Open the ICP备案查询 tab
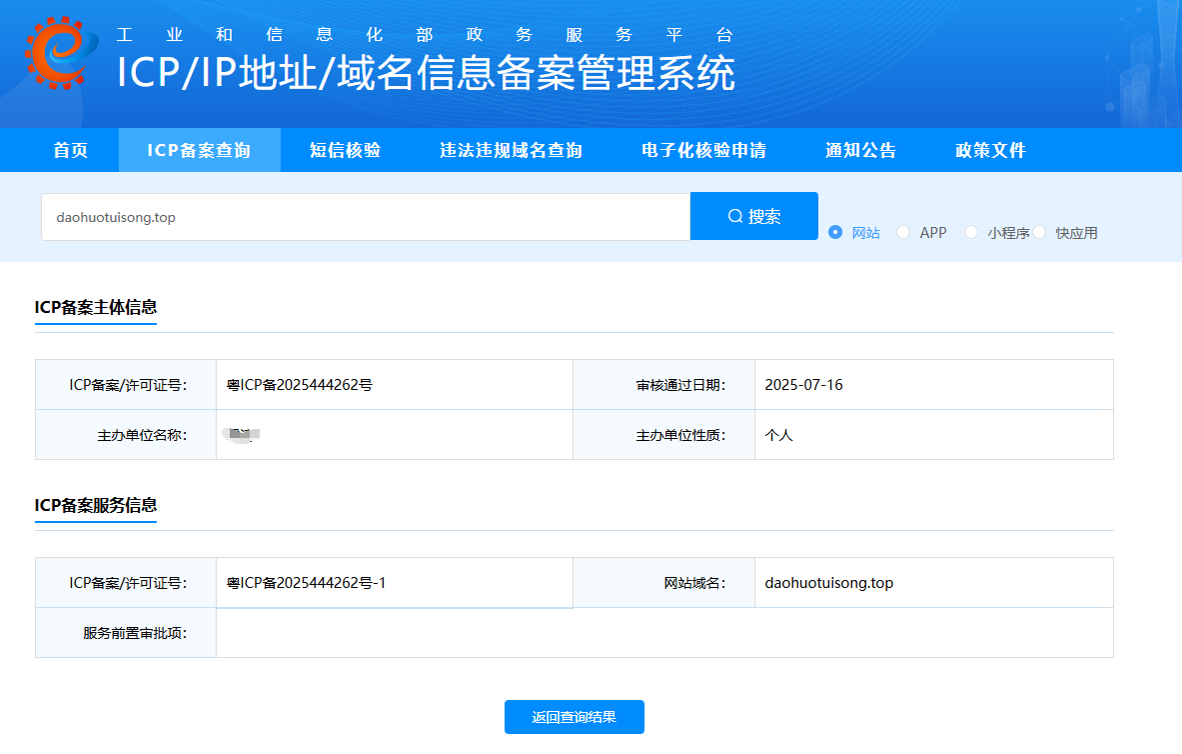The width and height of the screenshot is (1182, 754). click(199, 150)
